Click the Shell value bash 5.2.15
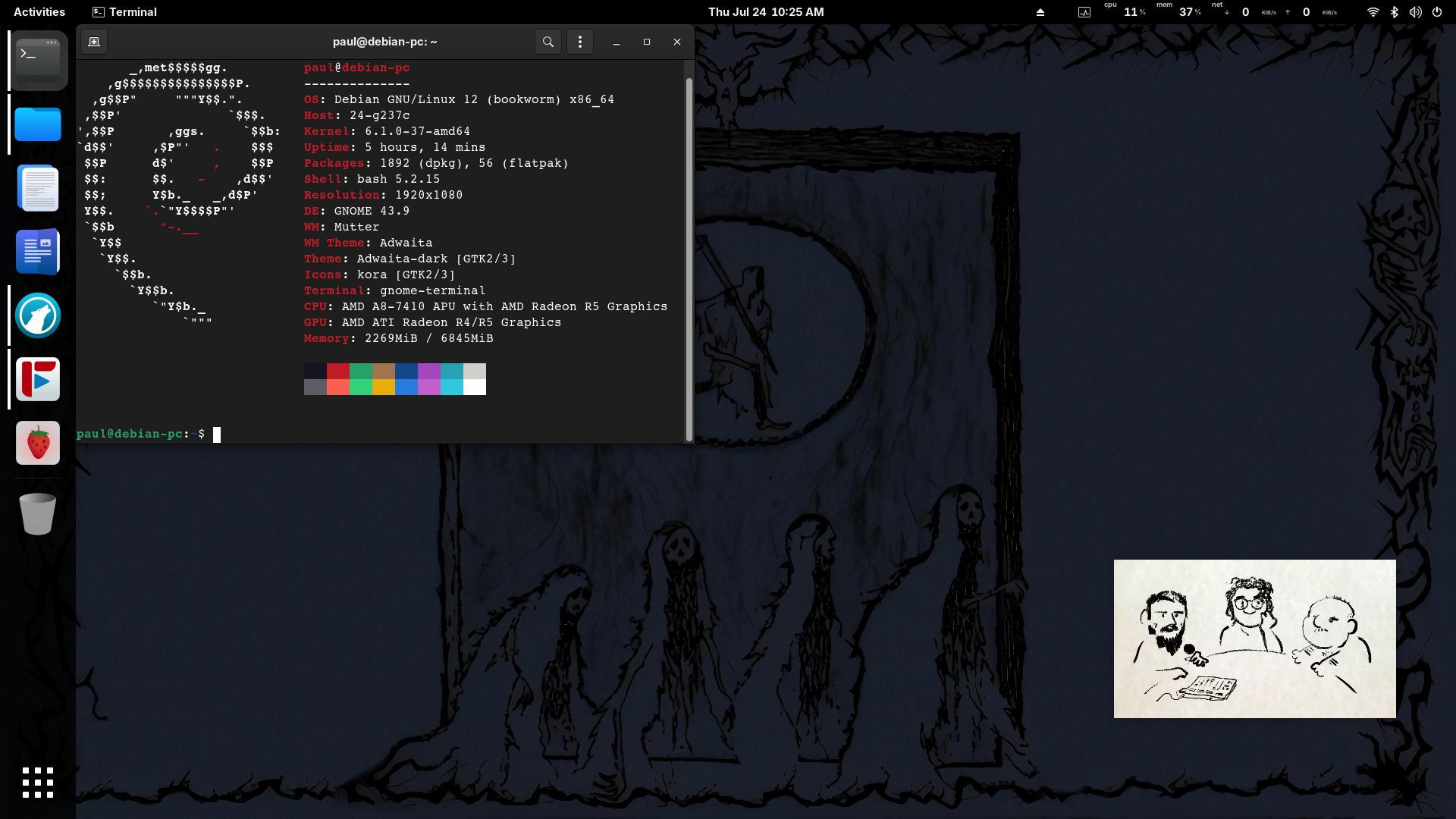 pyautogui.click(x=398, y=179)
